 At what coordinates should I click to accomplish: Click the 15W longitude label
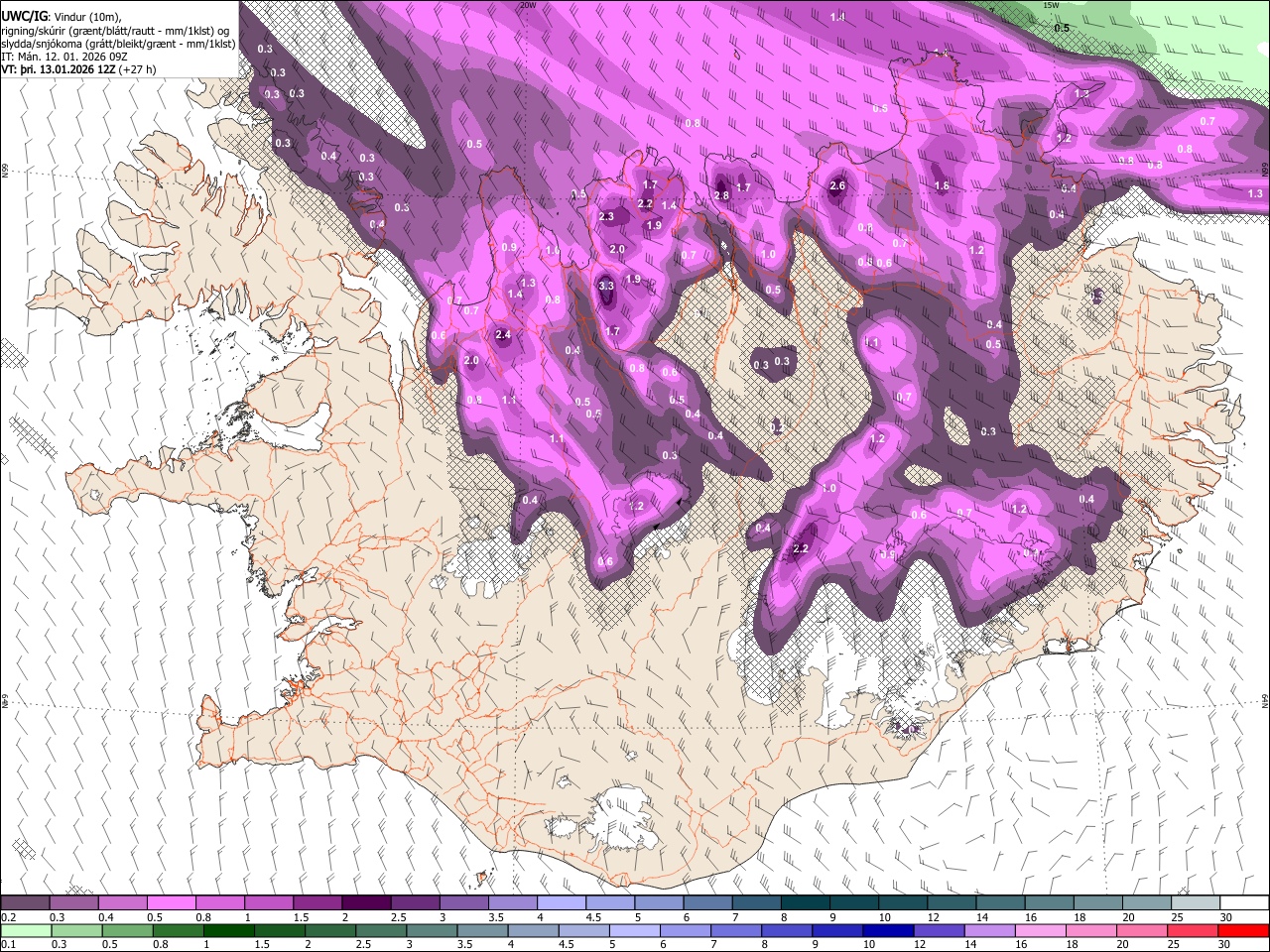(1051, 5)
